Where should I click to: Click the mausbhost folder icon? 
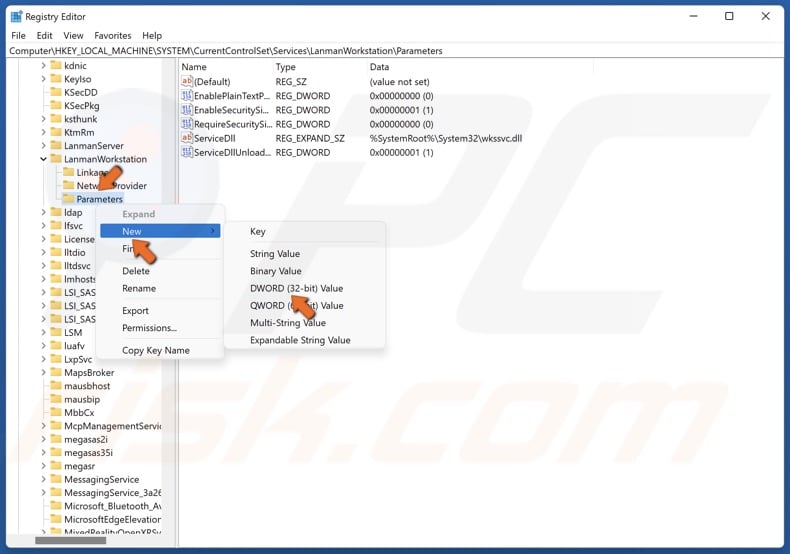pos(56,386)
